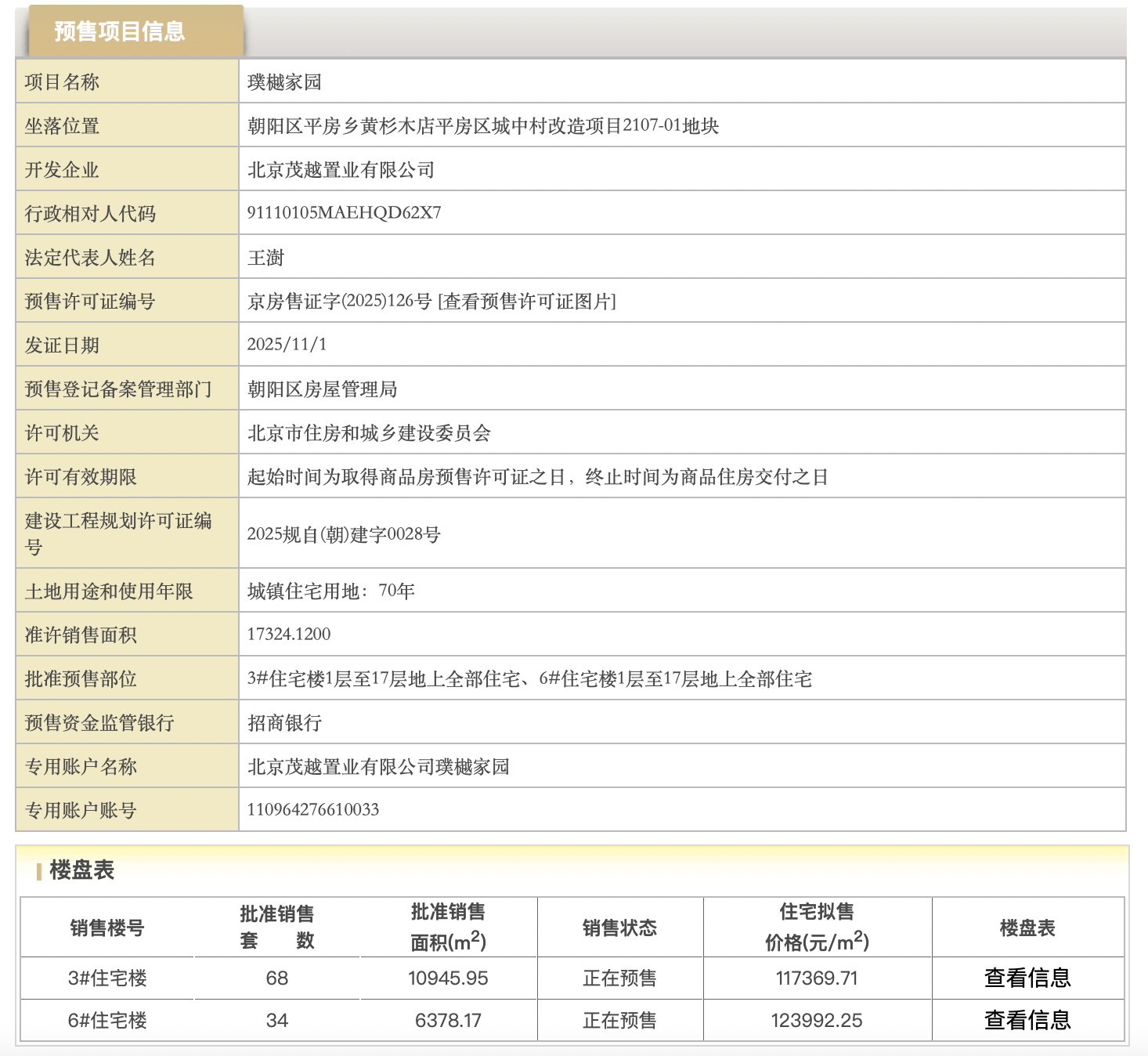
Task: Open the 查看预售许可证图片 link
Action: [x=527, y=302]
